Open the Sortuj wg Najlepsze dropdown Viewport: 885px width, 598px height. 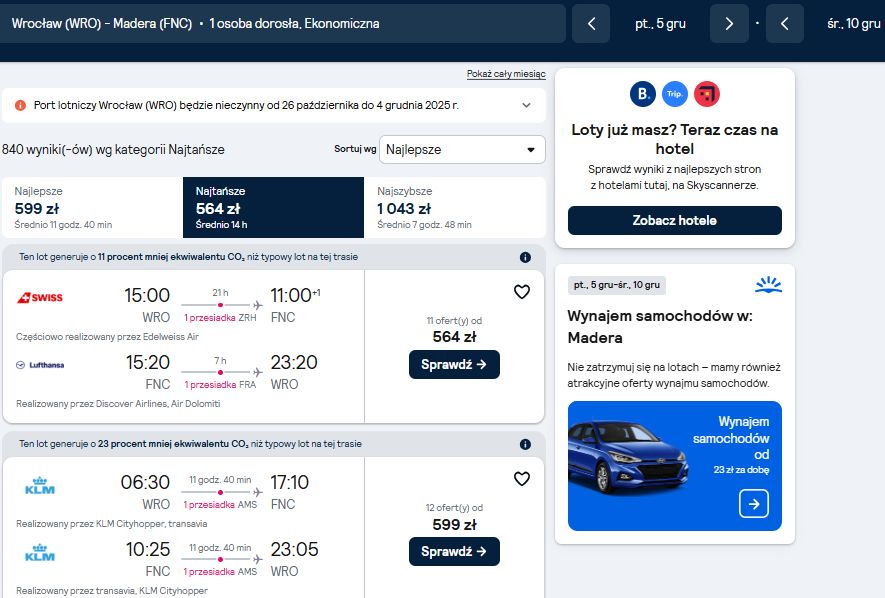click(x=462, y=150)
